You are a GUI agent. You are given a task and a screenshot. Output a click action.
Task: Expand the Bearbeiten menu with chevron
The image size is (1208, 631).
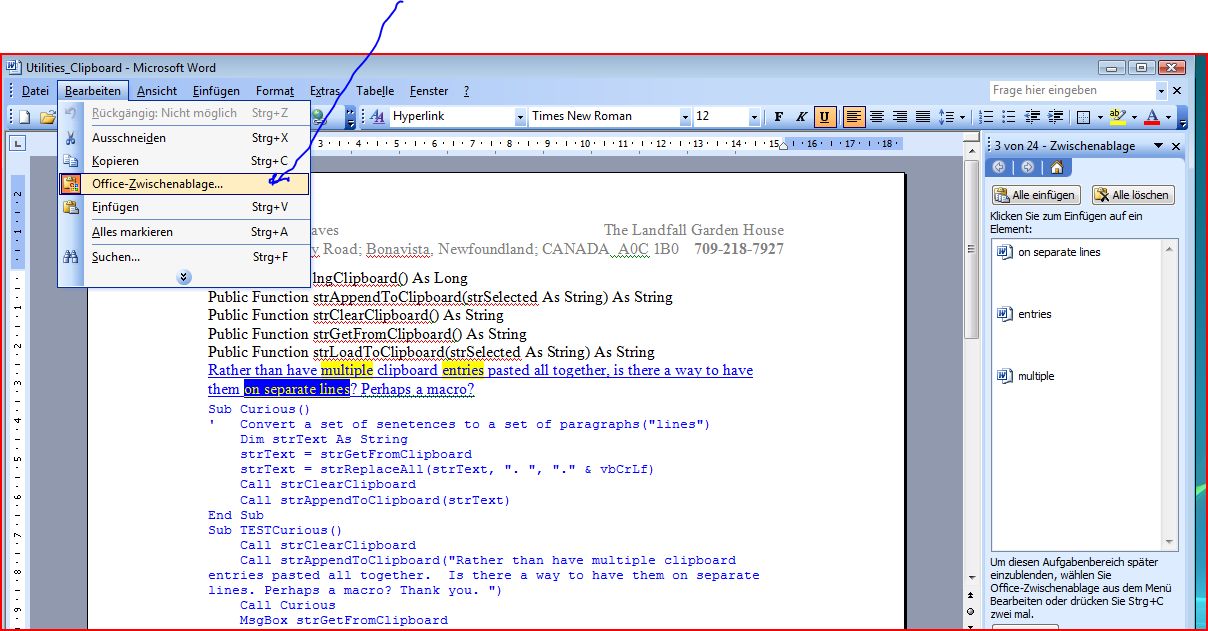pos(184,277)
